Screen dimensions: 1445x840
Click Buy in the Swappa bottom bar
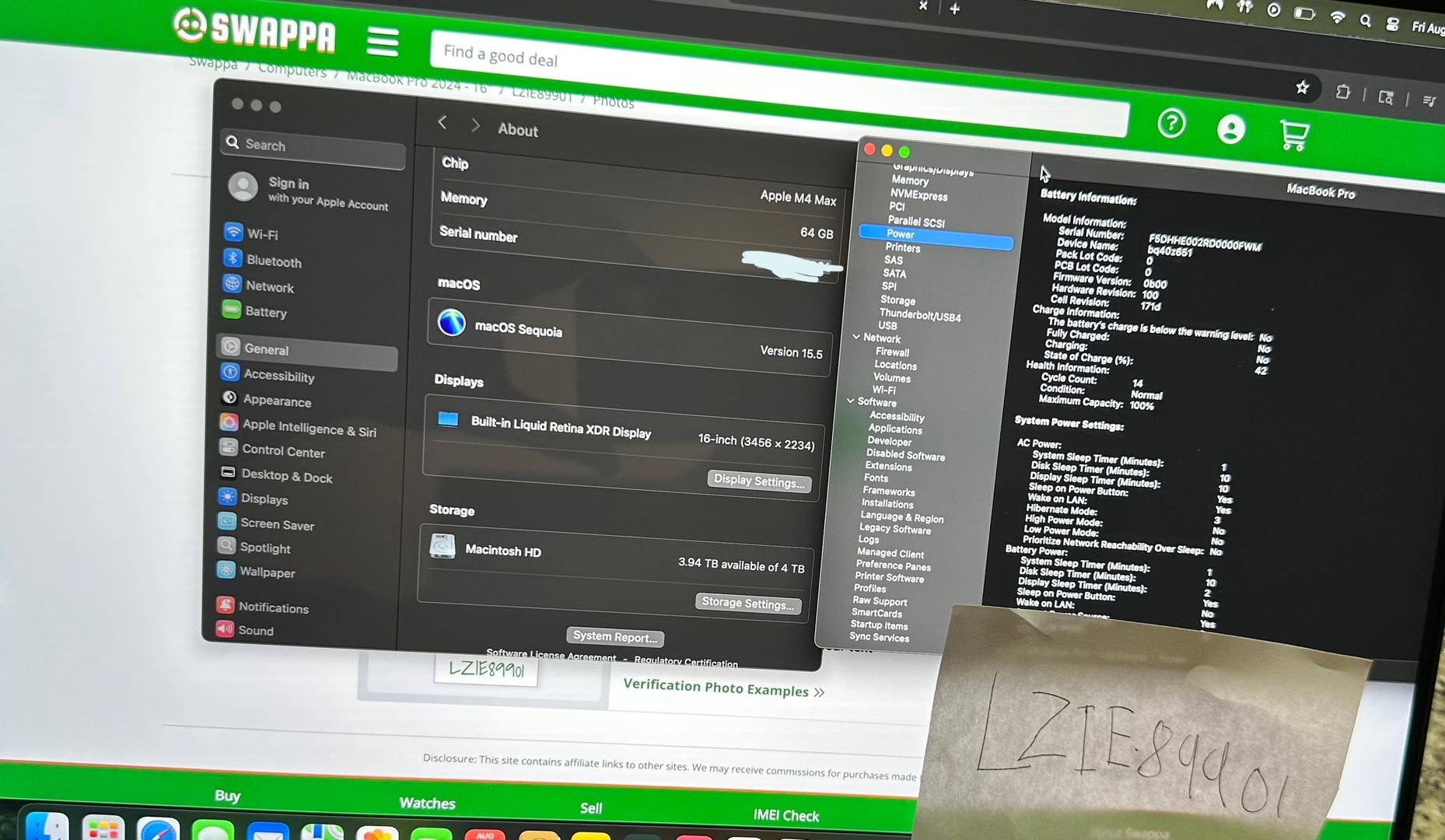pyautogui.click(x=228, y=796)
